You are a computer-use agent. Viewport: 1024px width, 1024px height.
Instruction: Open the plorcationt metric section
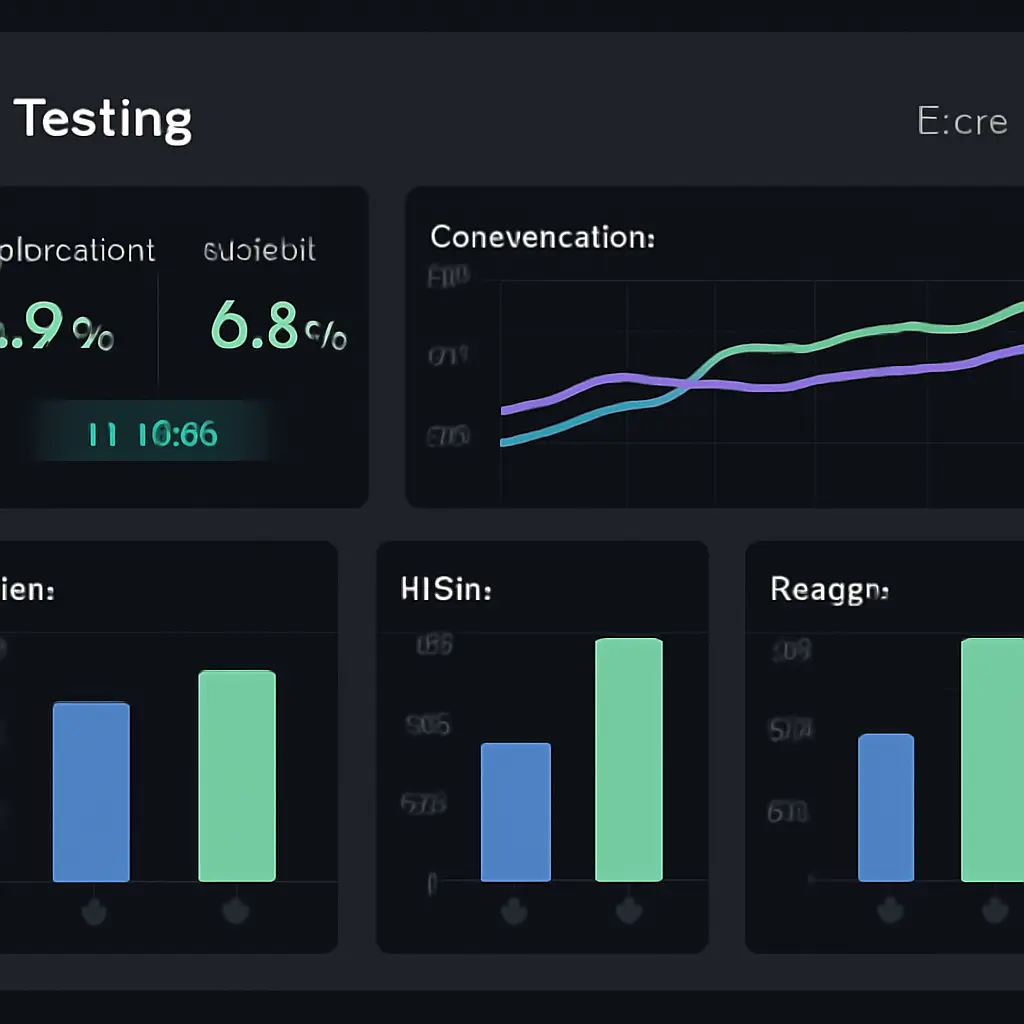(x=78, y=250)
